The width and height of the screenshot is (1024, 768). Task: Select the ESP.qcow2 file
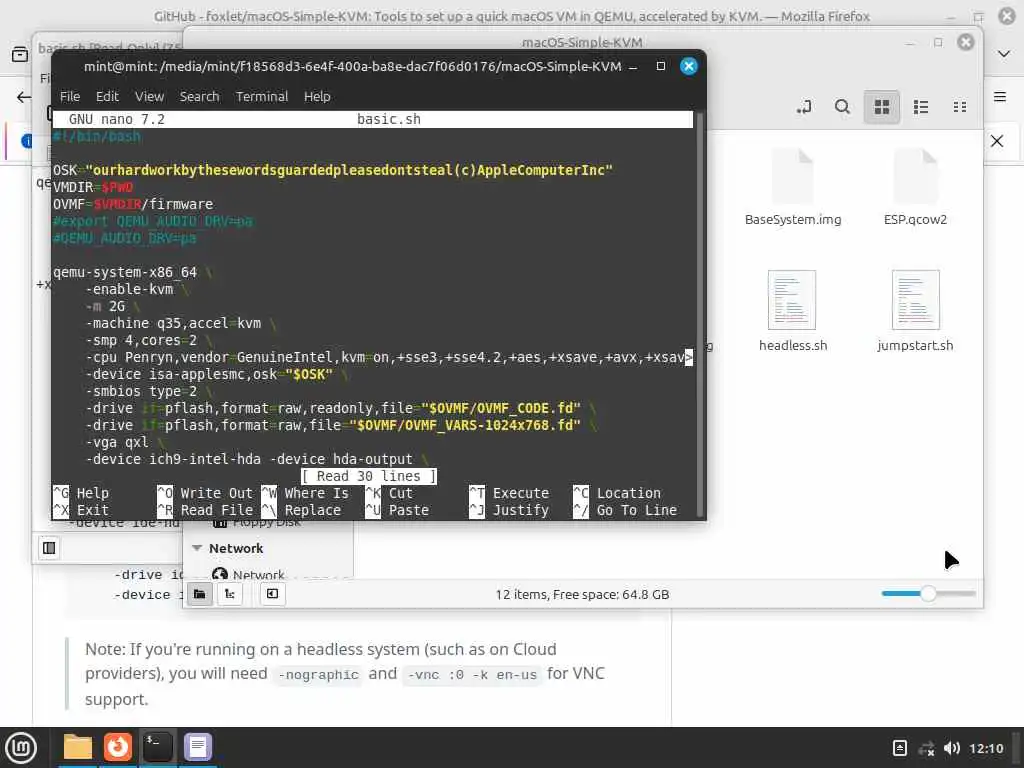pos(915,188)
